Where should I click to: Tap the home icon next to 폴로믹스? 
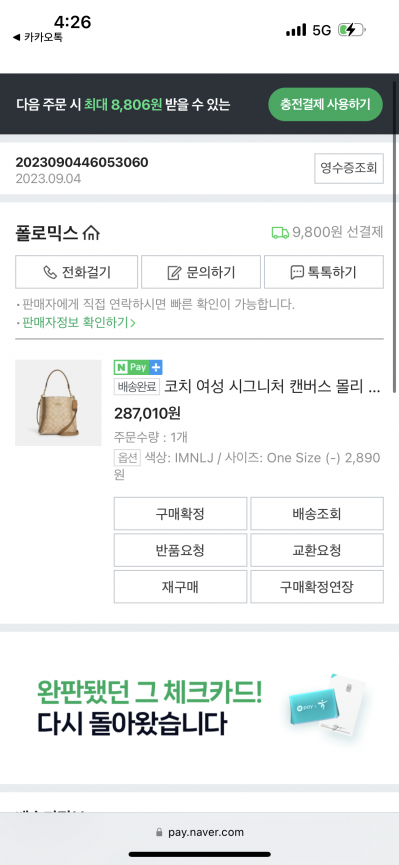91,233
